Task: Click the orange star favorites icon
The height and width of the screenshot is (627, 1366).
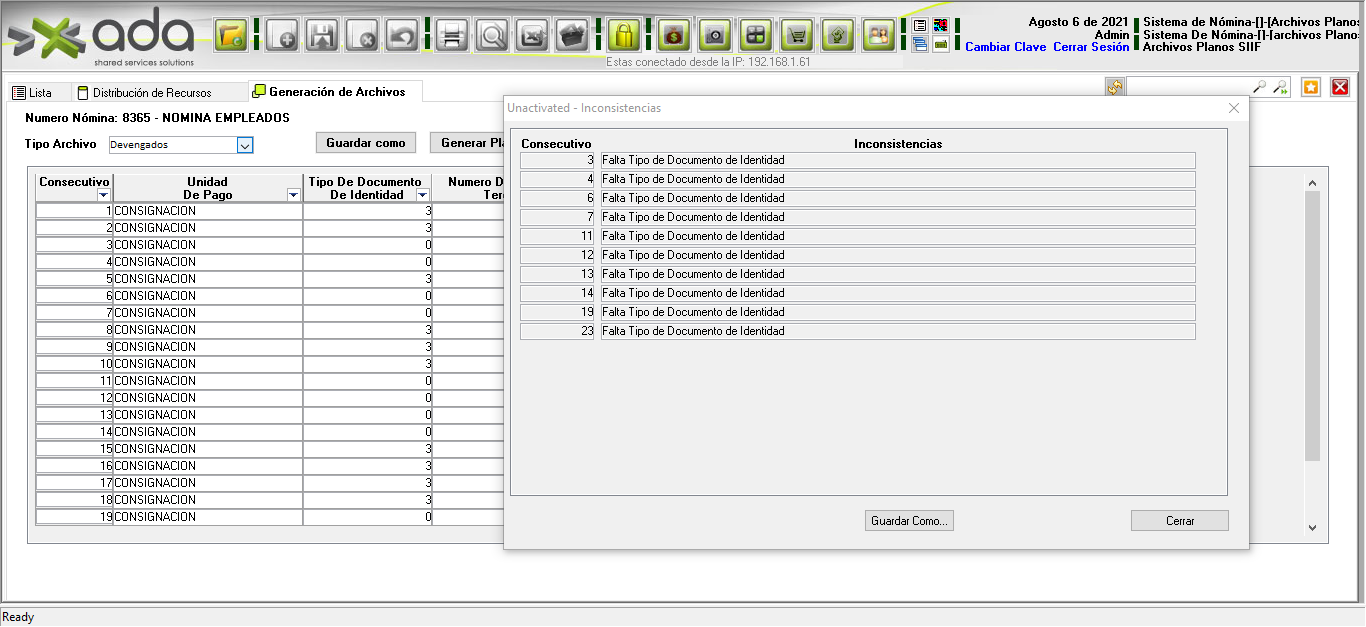Action: coord(1311,87)
